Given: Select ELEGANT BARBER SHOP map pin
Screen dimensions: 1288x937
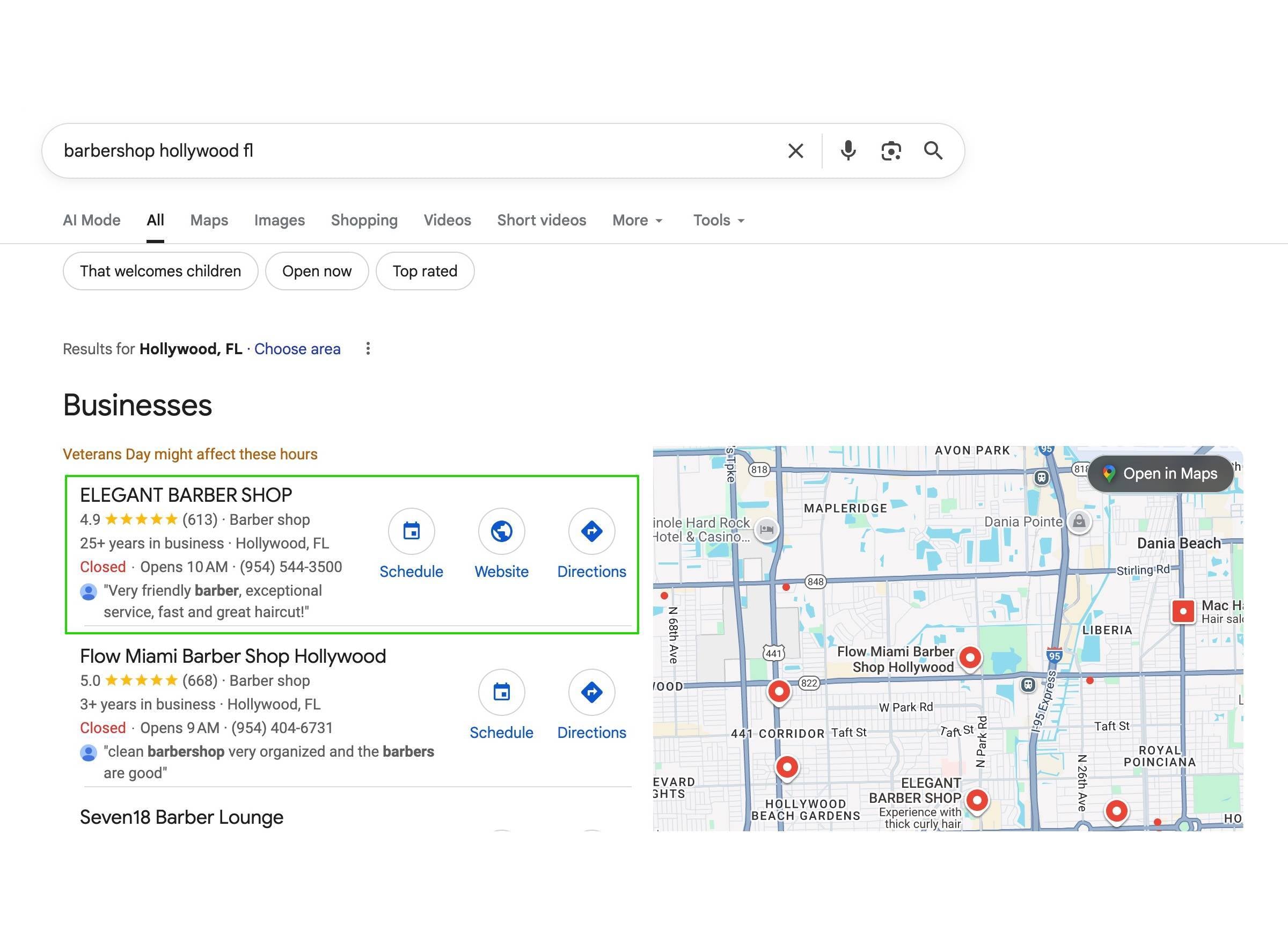Looking at the screenshot, I should point(977,802).
